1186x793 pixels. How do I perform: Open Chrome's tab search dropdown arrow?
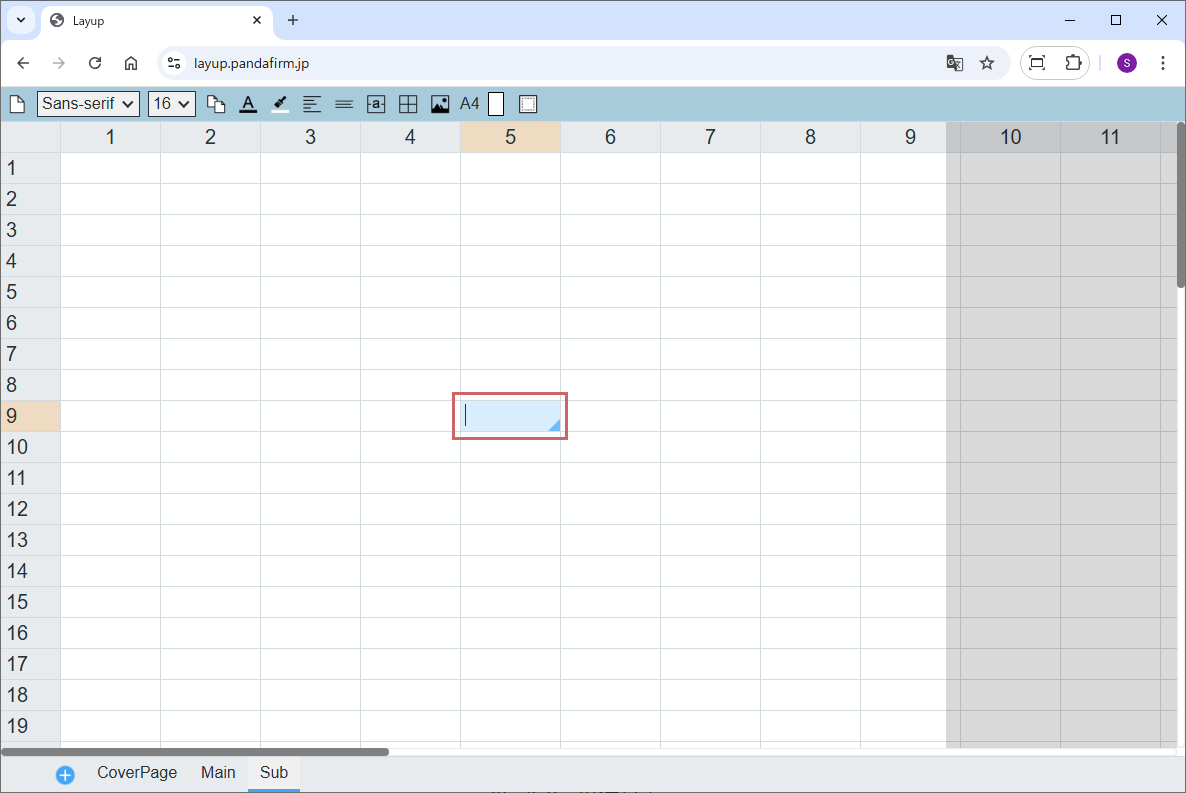pos(20,20)
